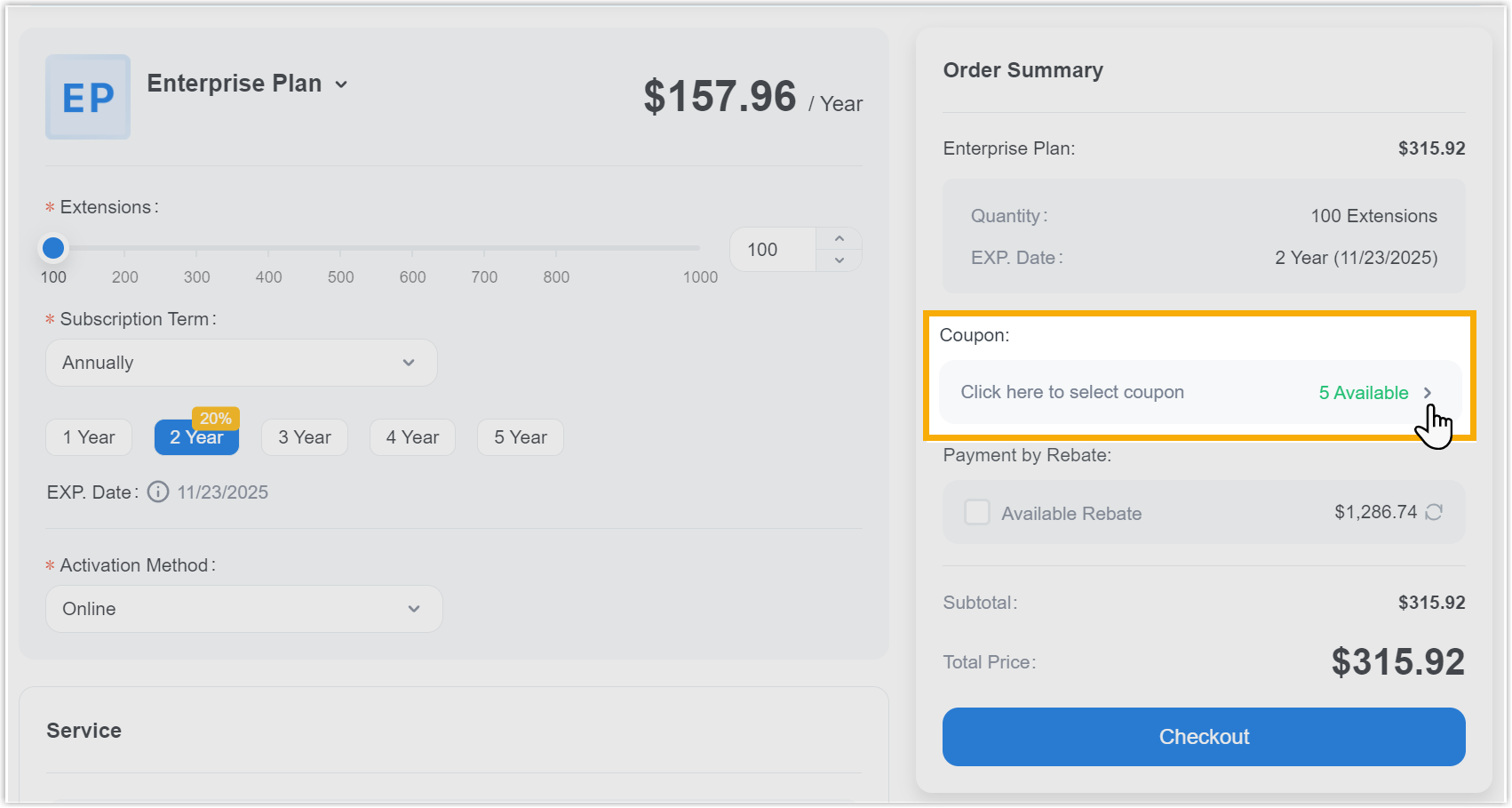
Task: Click here to select coupon
Action: coord(1072,392)
